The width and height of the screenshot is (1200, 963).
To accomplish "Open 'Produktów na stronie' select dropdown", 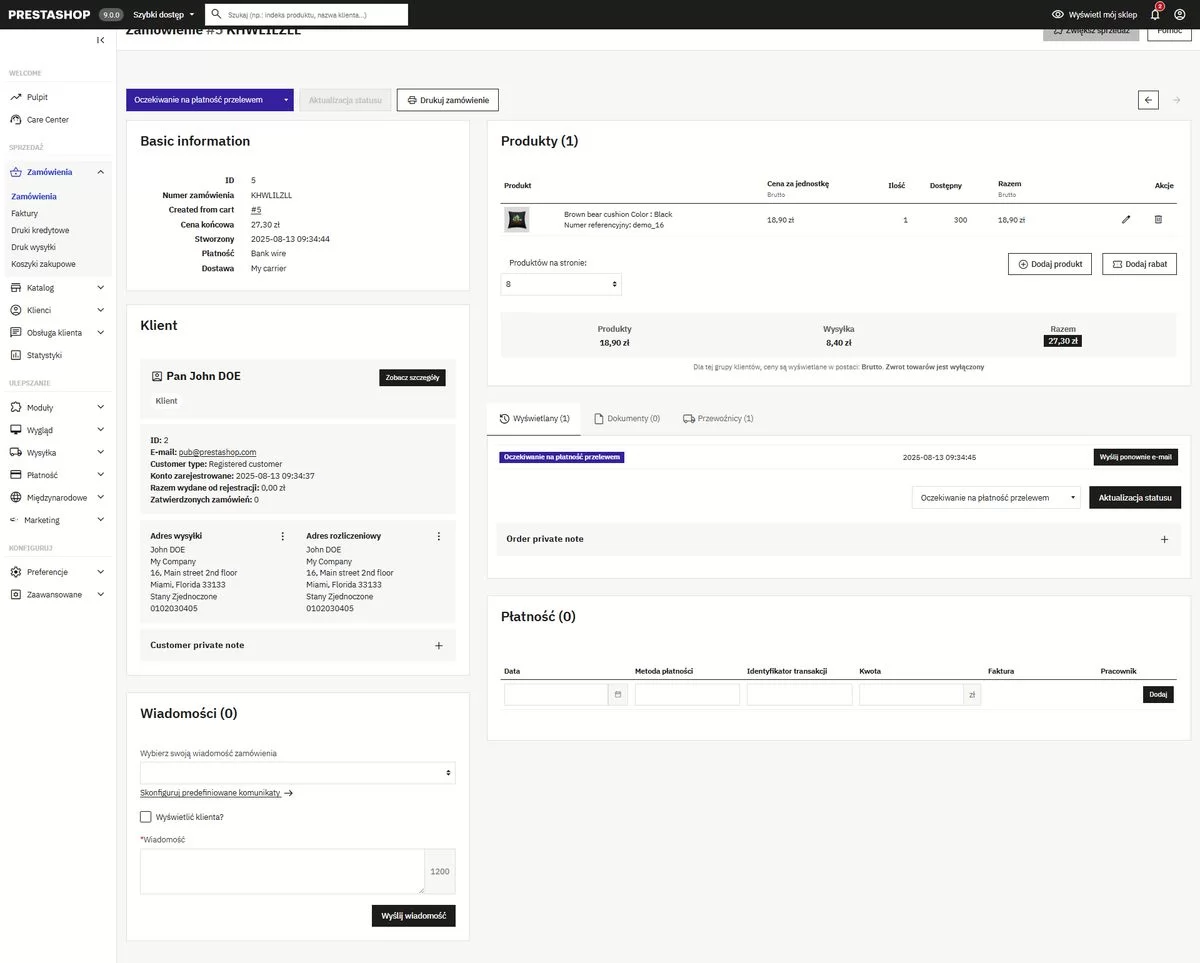I will pyautogui.click(x=561, y=285).
